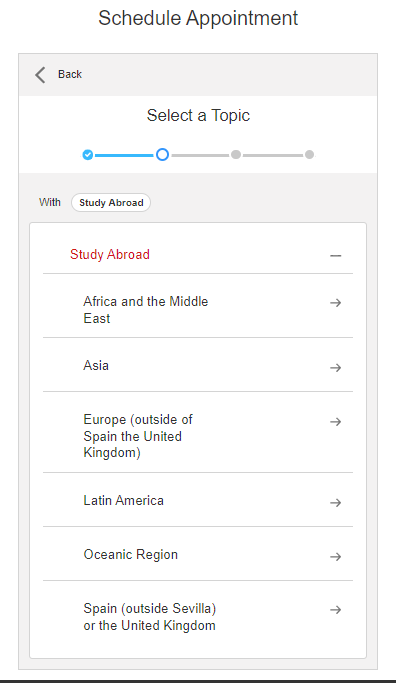Click arrow icon beside Europe topic
The width and height of the screenshot is (396, 683).
335,422
